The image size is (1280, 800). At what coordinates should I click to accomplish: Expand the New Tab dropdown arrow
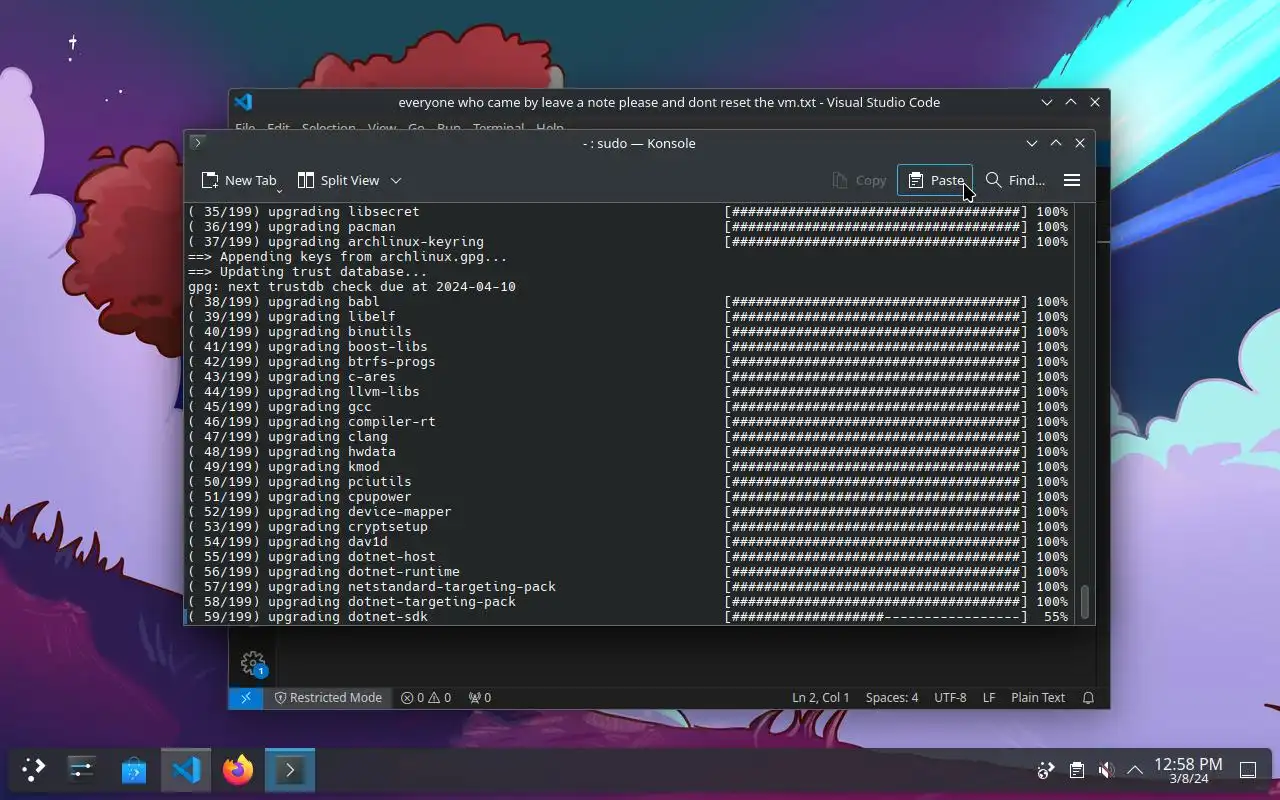[279, 190]
